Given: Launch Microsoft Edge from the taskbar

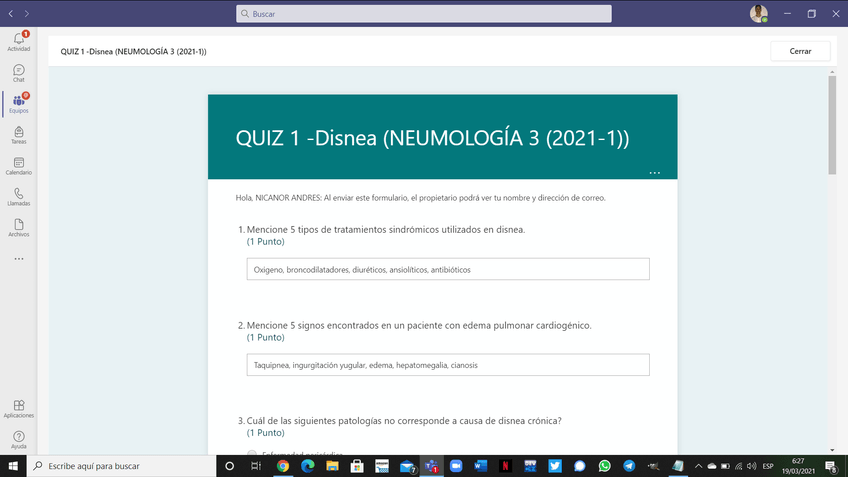Looking at the screenshot, I should tap(308, 466).
